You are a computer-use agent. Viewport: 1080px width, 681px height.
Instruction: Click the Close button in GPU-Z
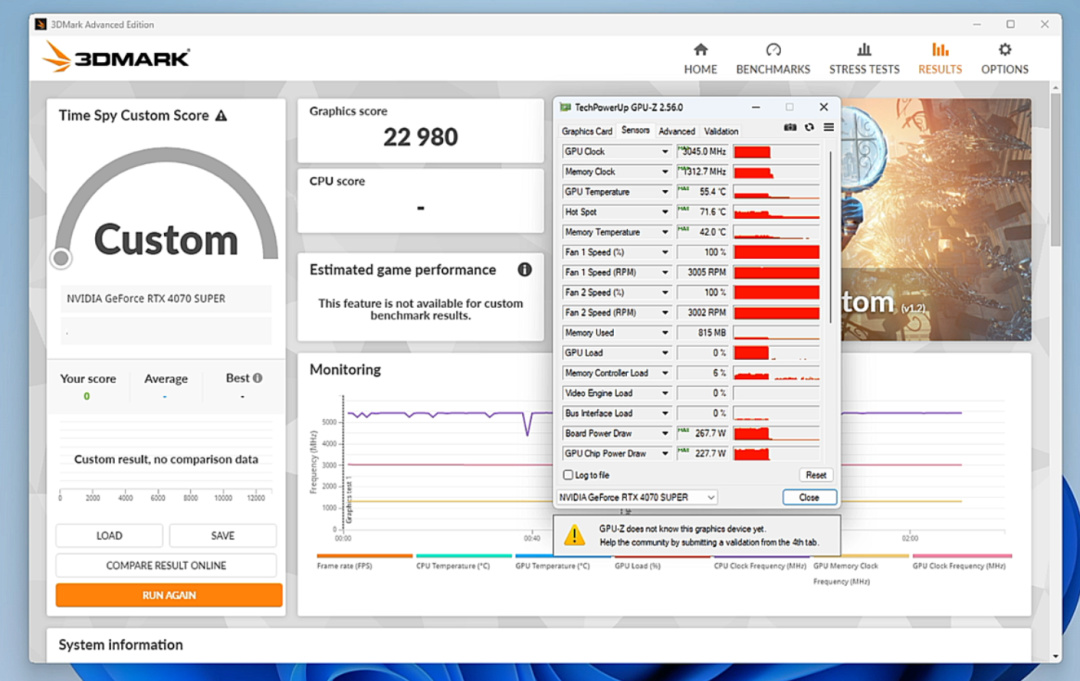tap(809, 497)
